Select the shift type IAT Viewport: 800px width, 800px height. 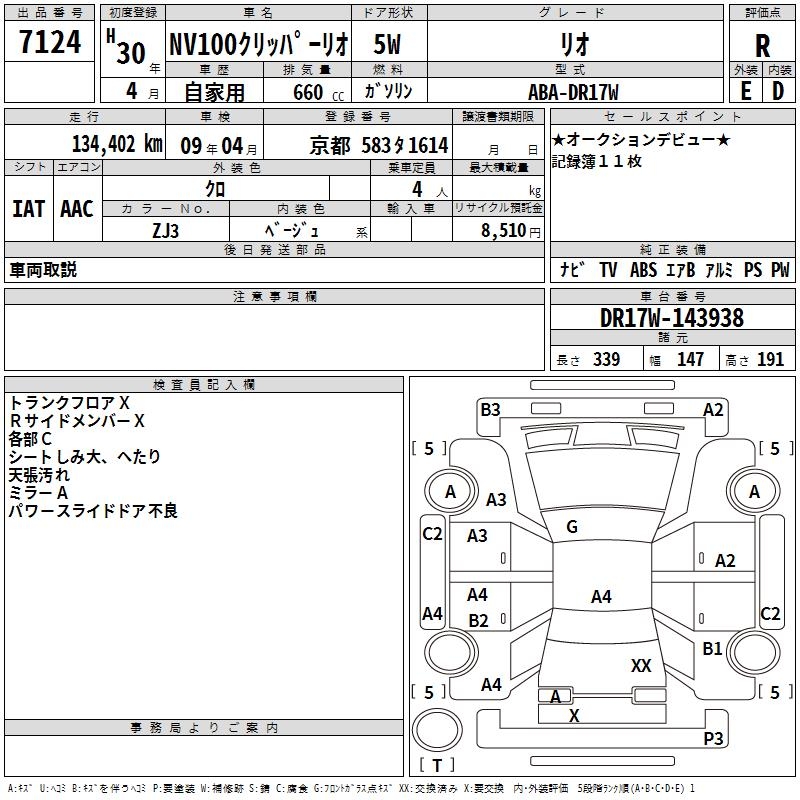(28, 209)
